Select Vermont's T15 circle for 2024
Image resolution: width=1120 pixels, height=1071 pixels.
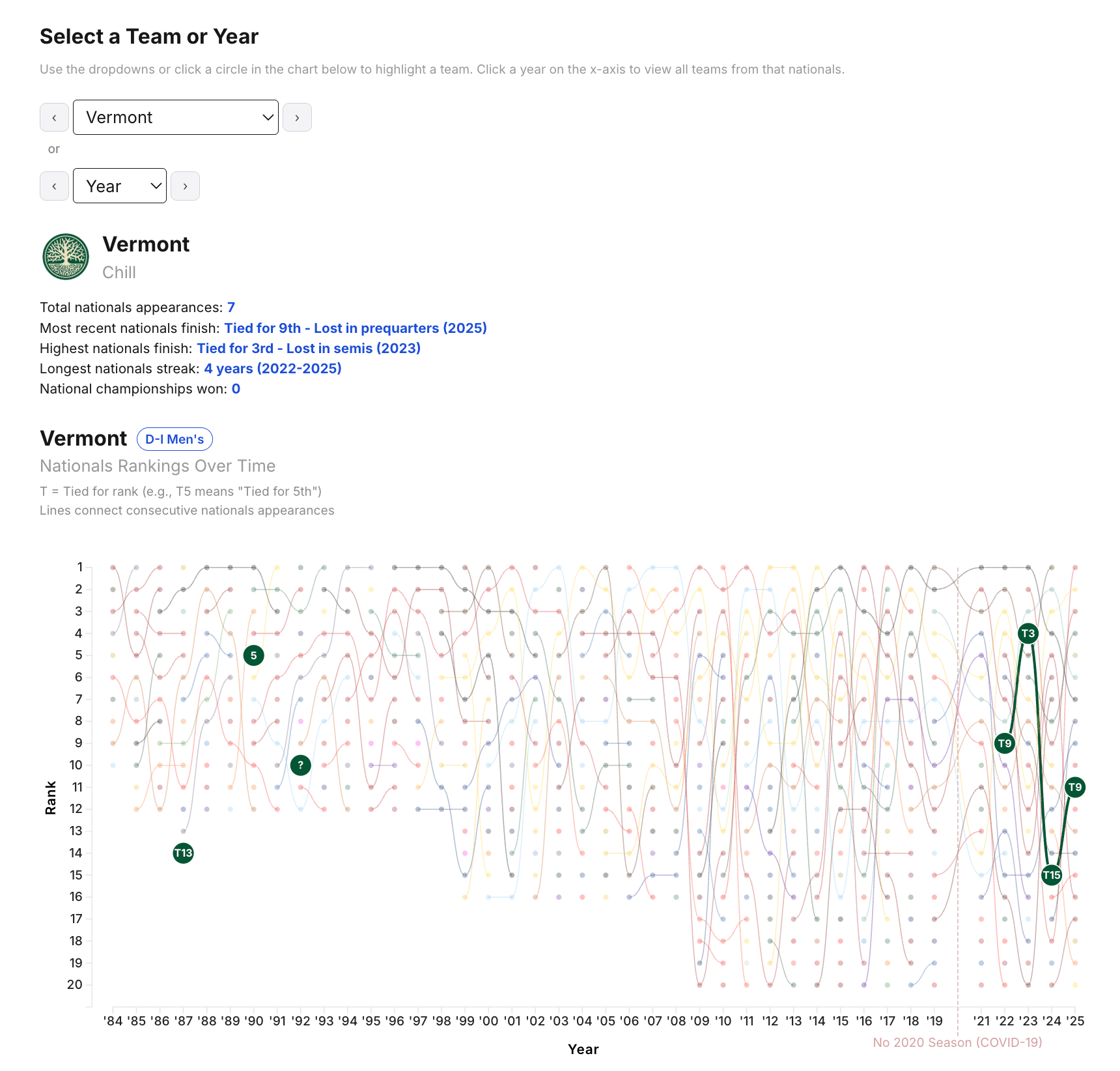coord(1052,875)
